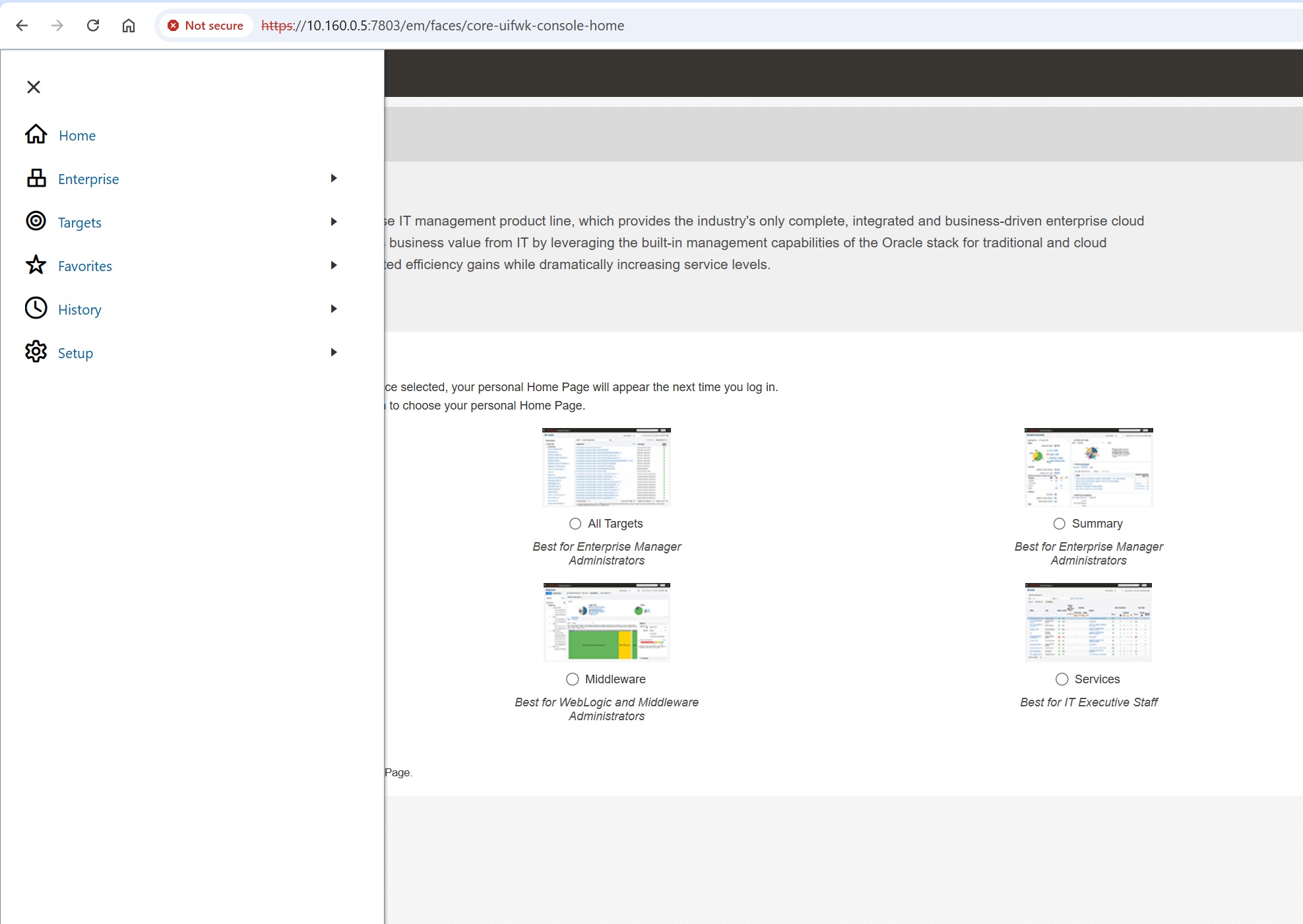This screenshot has width=1303, height=924.
Task: Expand the Enterprise submenu arrow
Action: coord(334,178)
